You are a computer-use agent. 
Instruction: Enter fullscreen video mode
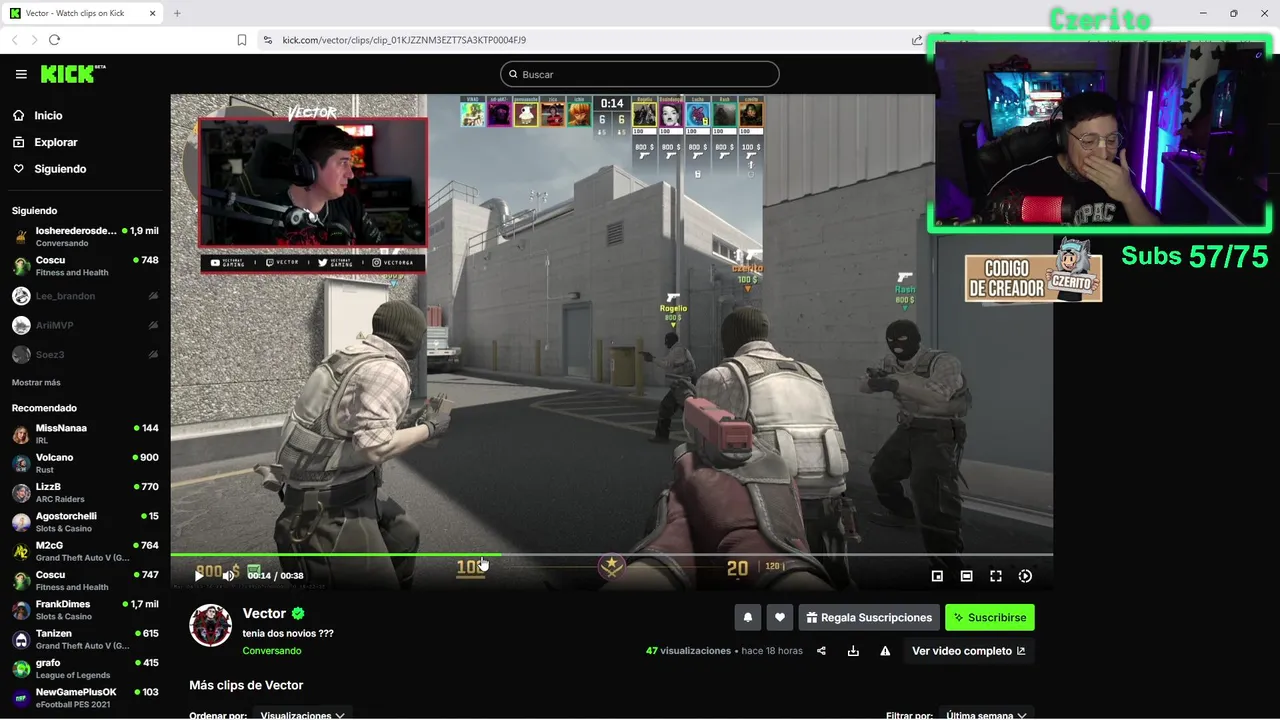click(996, 576)
